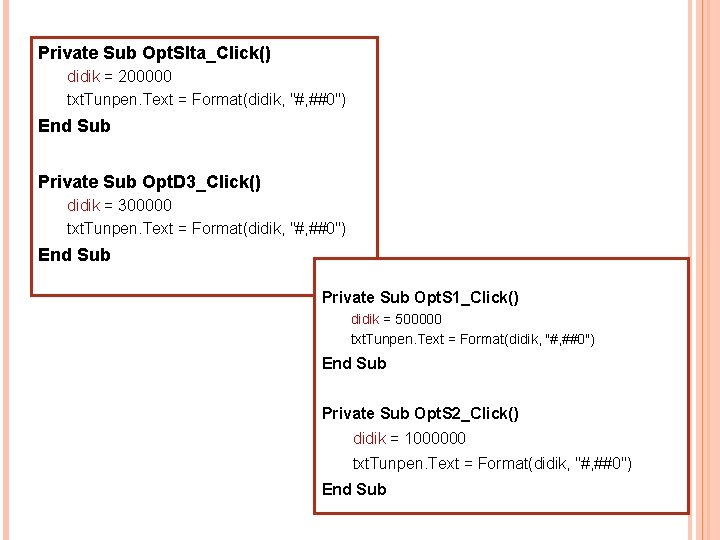Click the value 300000
Image resolution: width=720 pixels, height=540 pixels.
[145, 205]
